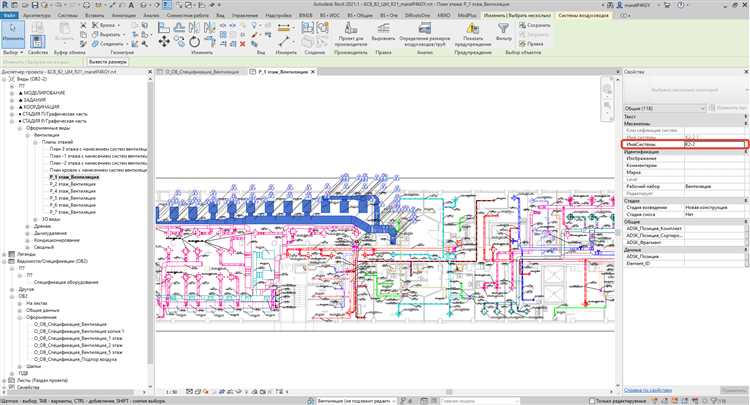Viewport: 750px width, 405px height.
Task: Click the Rotate tool circular arrow icon
Action: pyautogui.click(x=194, y=42)
